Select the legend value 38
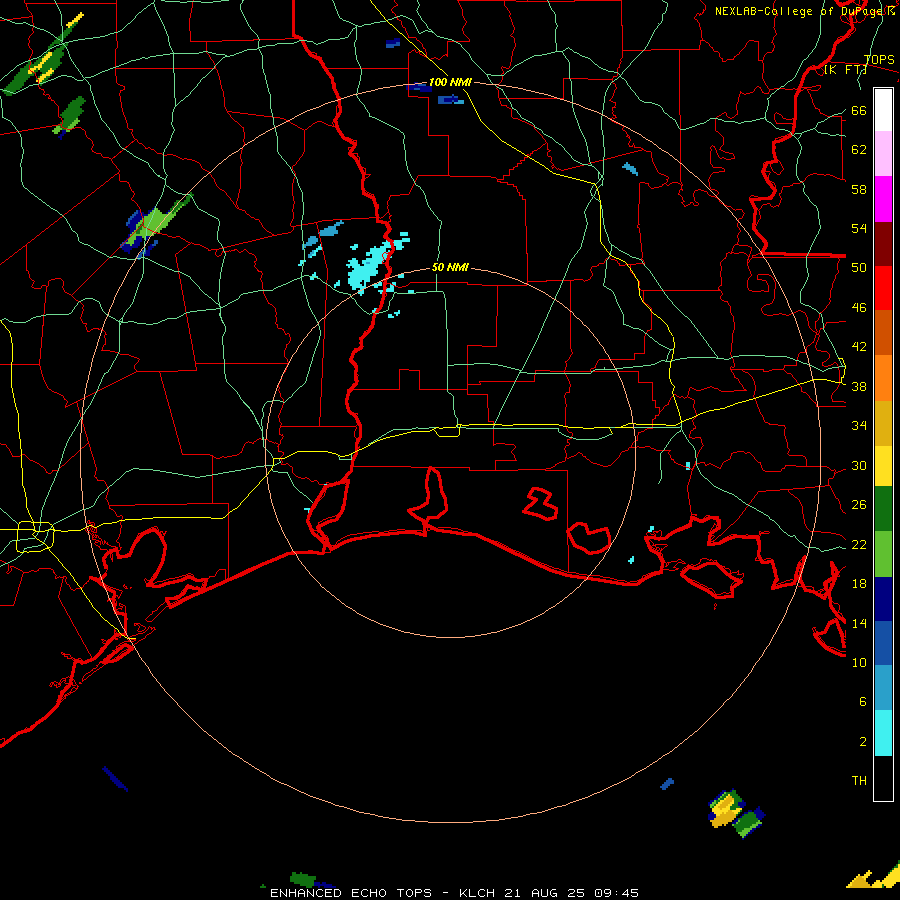The height and width of the screenshot is (900, 900). [x=859, y=386]
